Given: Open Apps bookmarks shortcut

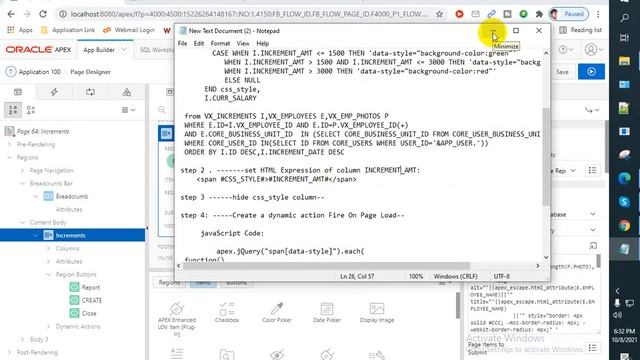Looking at the screenshot, I should tap(20, 30).
